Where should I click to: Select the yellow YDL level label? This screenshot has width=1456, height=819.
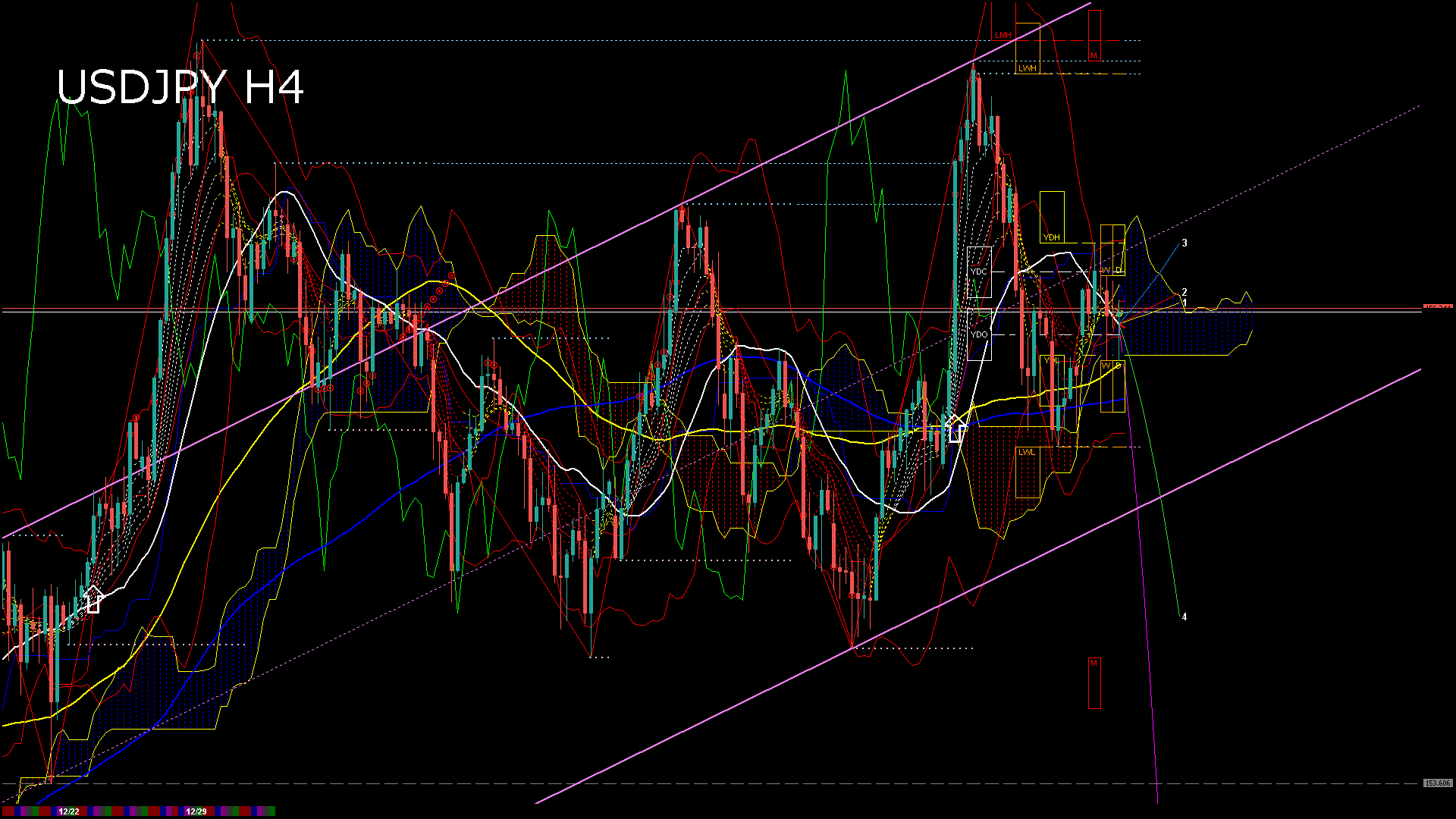[1052, 360]
